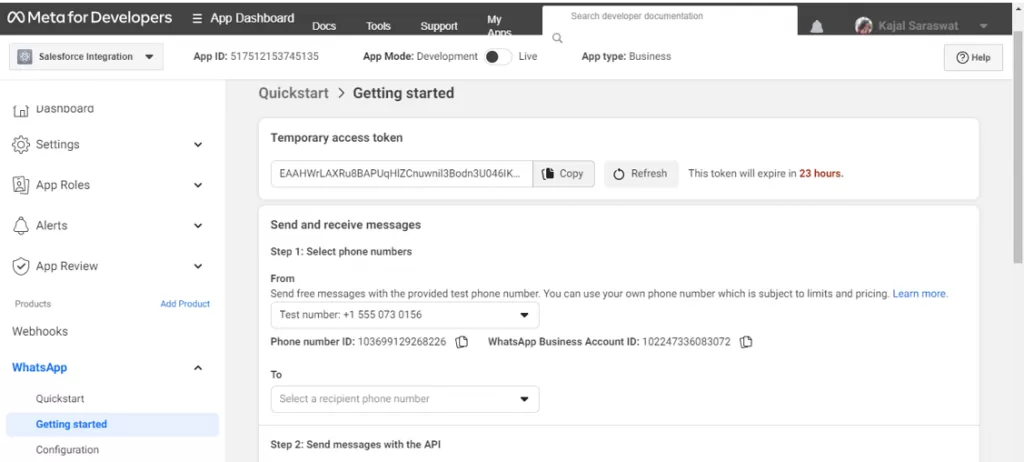Click the Settings gear icon in sidebar
The height and width of the screenshot is (462, 1024).
(21, 144)
